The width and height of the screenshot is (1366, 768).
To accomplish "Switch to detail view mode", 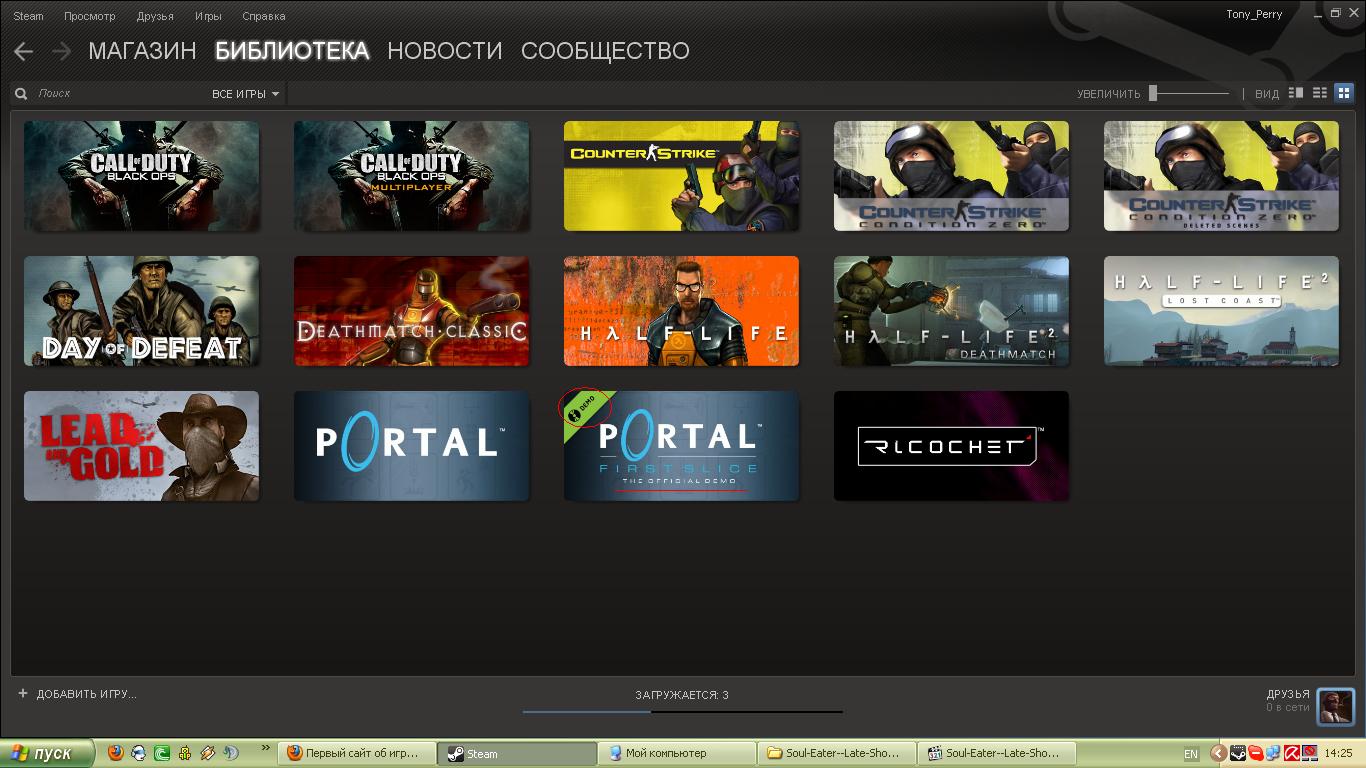I will (x=1296, y=93).
